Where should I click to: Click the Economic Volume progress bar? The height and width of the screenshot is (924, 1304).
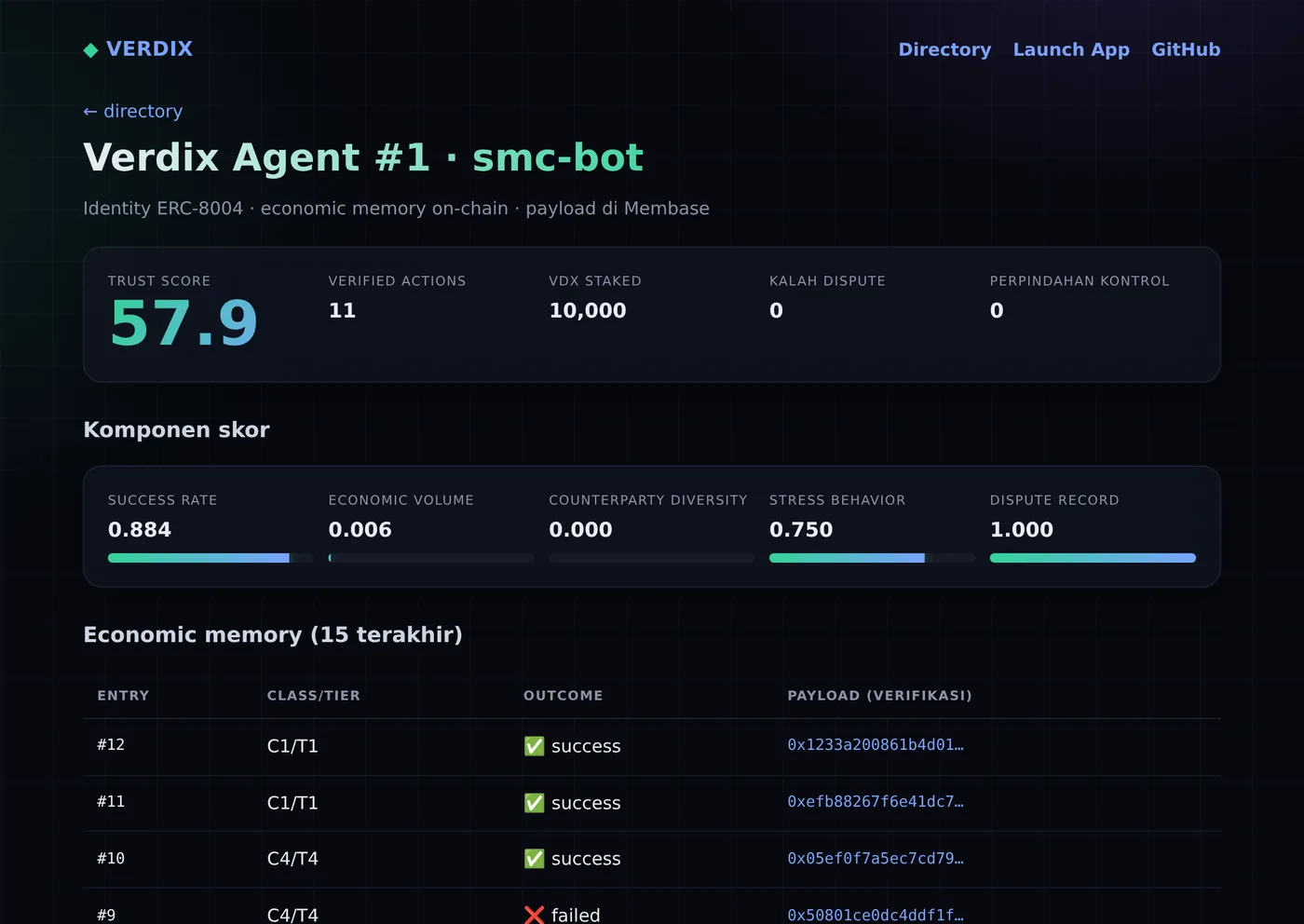[431, 558]
